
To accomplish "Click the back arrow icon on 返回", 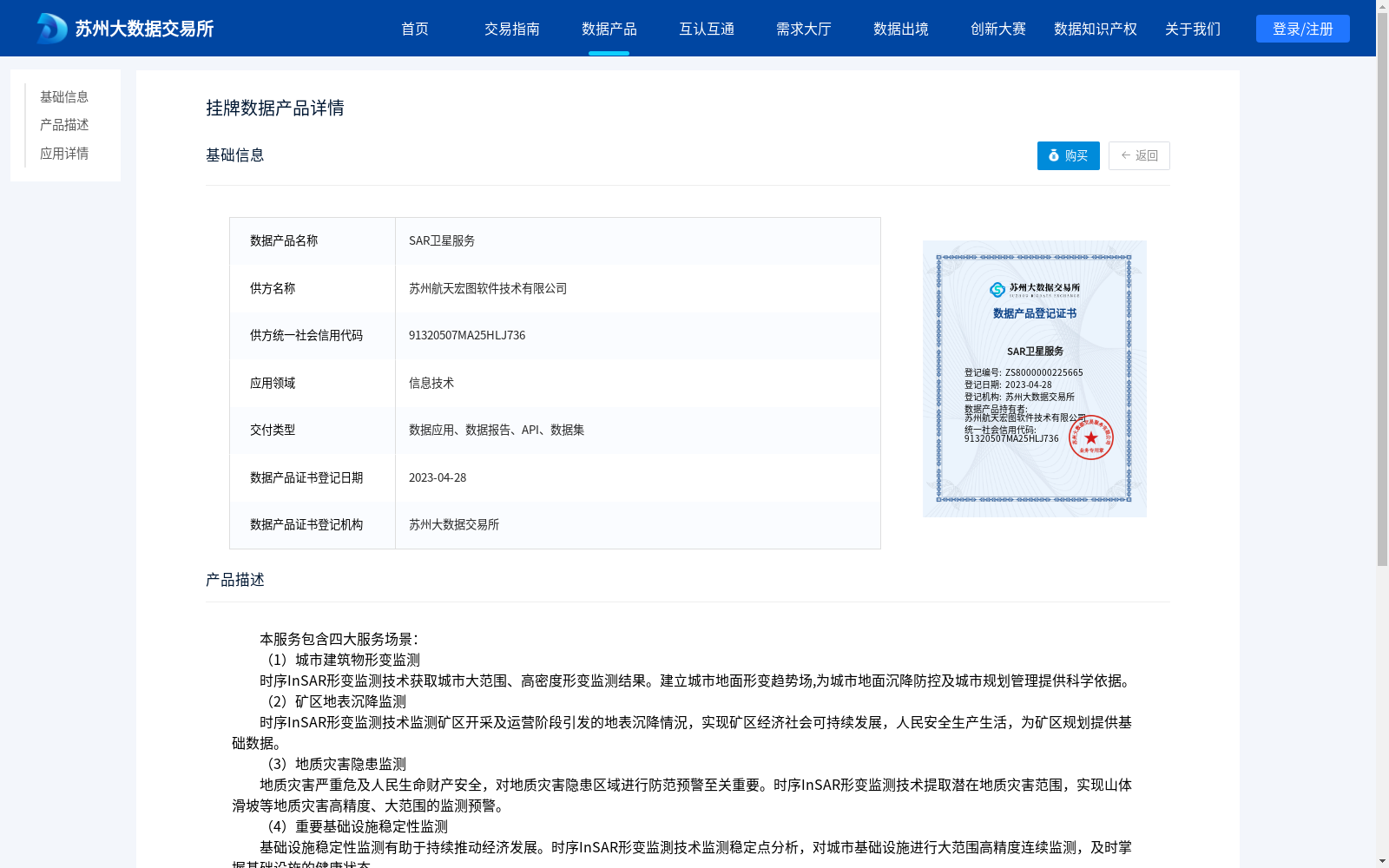I will [x=1126, y=155].
